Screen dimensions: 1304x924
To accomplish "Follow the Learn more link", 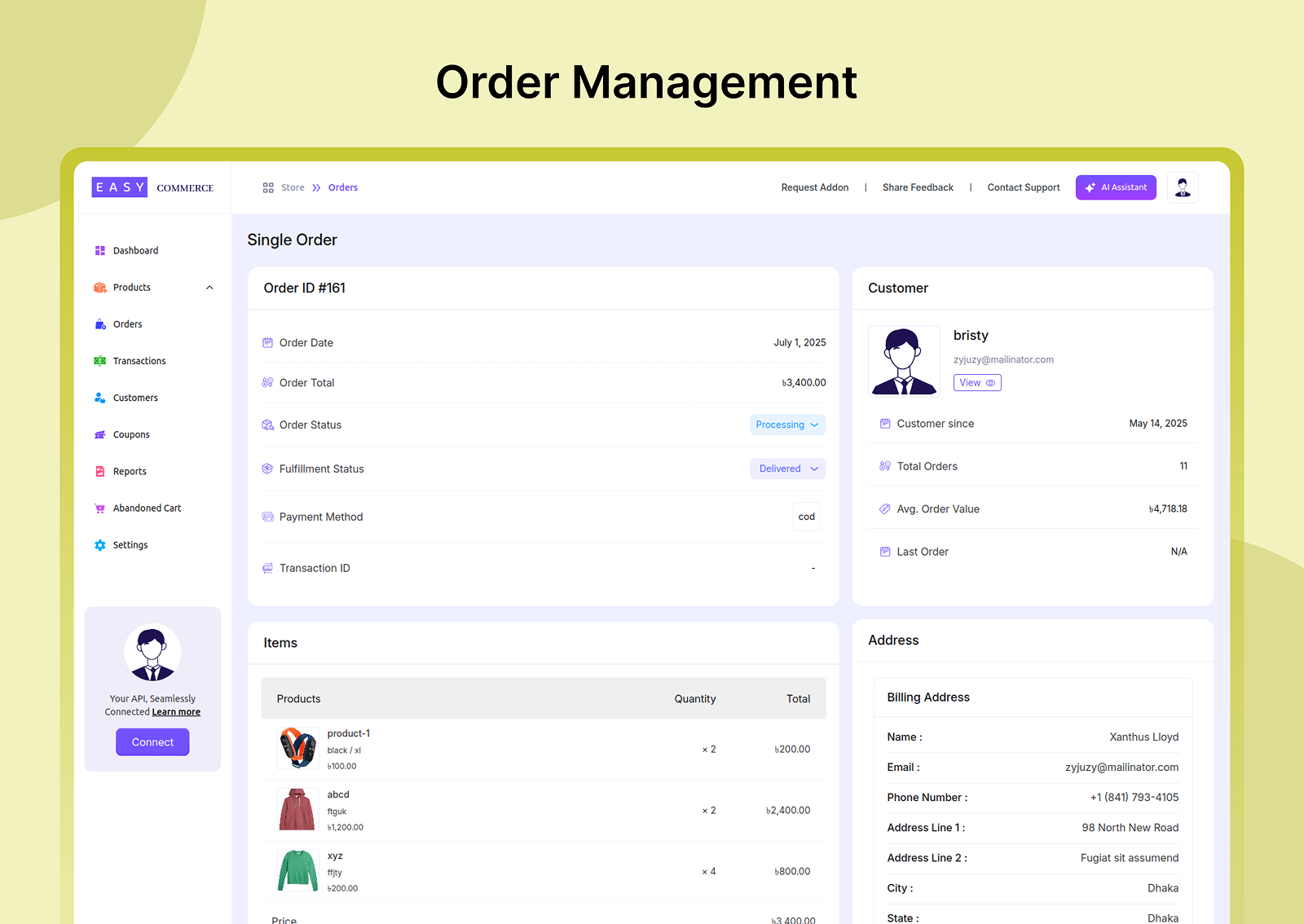I will pyautogui.click(x=176, y=712).
